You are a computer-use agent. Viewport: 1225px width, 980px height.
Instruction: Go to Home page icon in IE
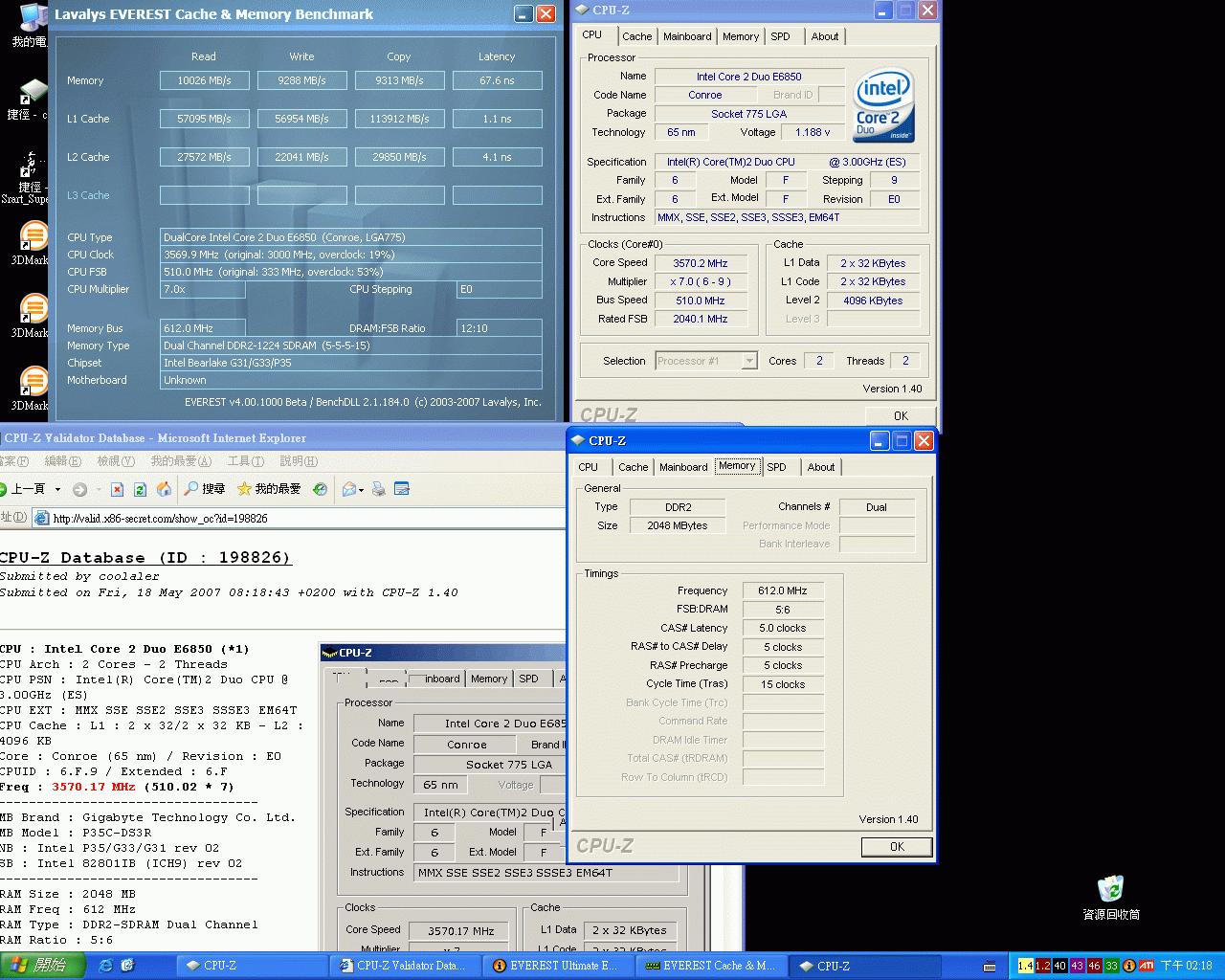(164, 489)
